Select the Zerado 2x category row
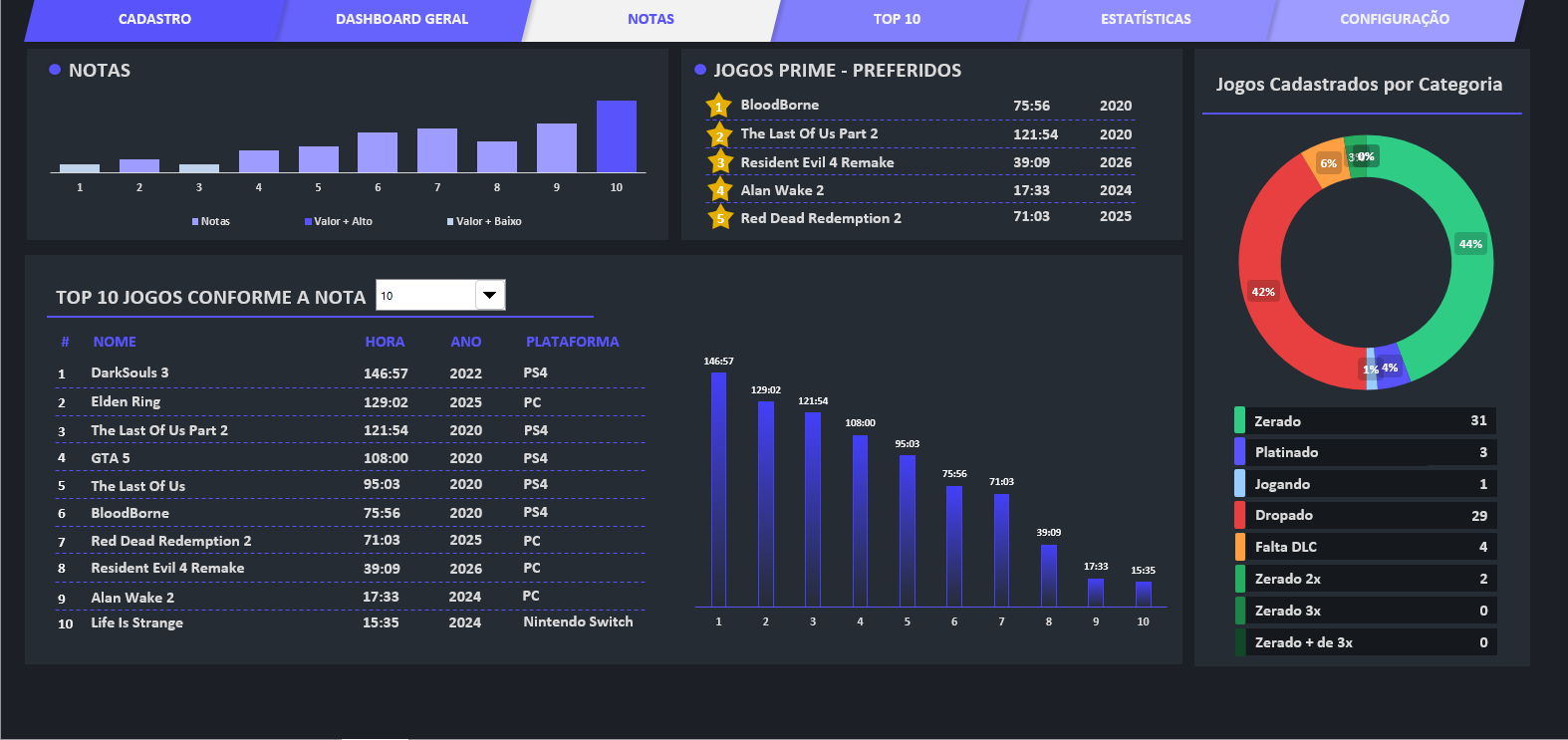Screen dimensions: 1568x740 coord(1365,579)
